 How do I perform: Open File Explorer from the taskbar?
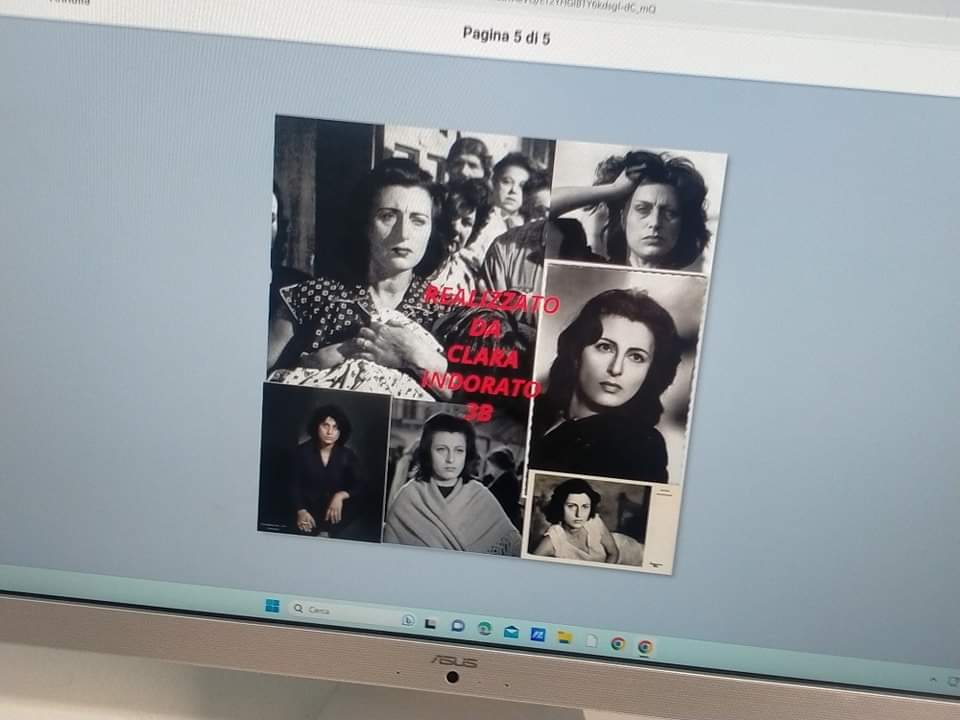[x=564, y=637]
